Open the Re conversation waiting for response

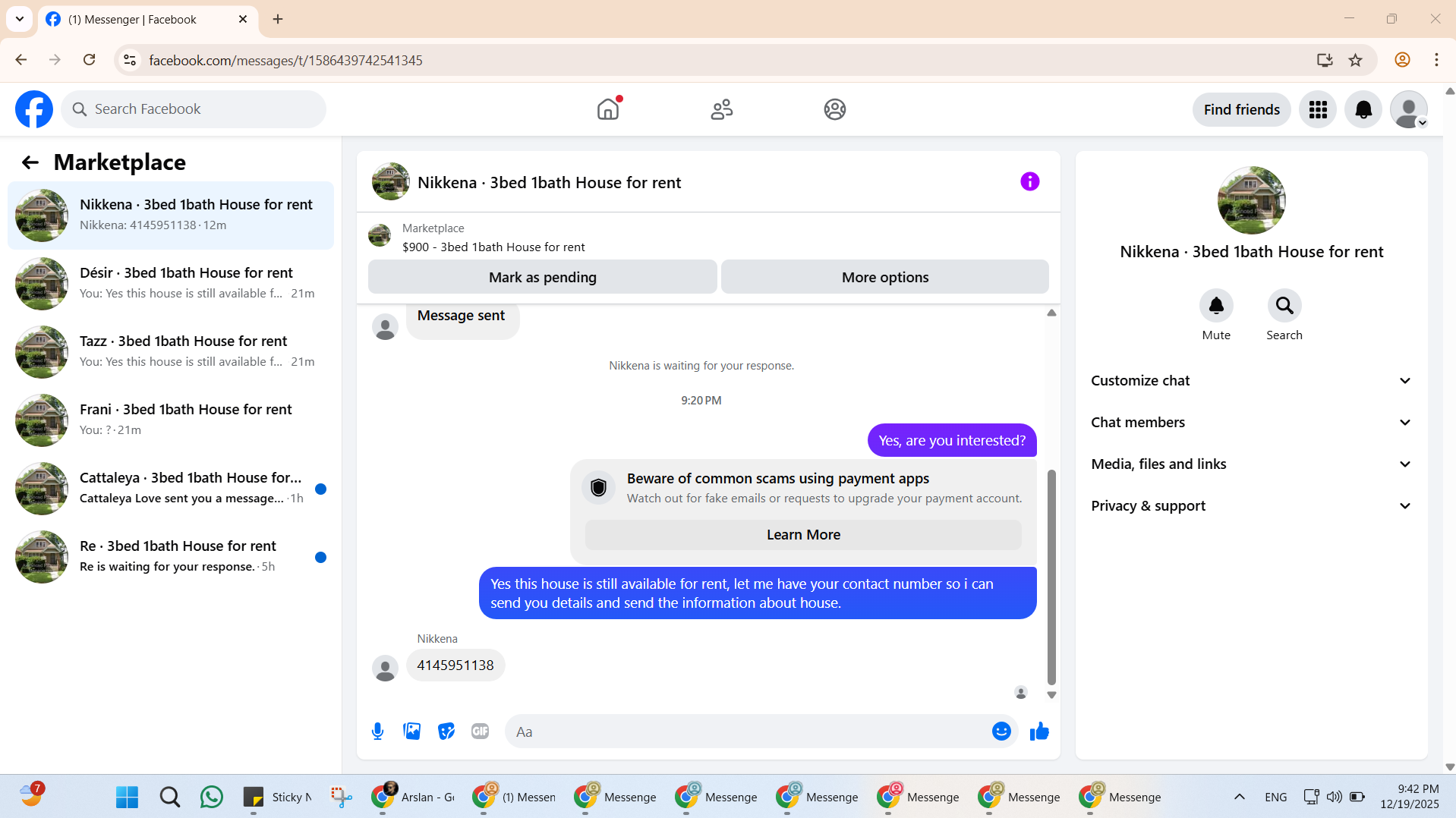[x=171, y=557]
